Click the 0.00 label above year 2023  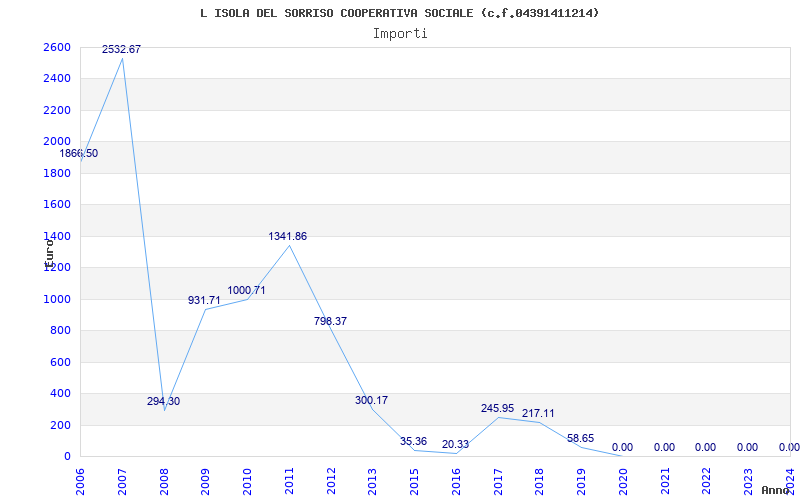click(747, 448)
